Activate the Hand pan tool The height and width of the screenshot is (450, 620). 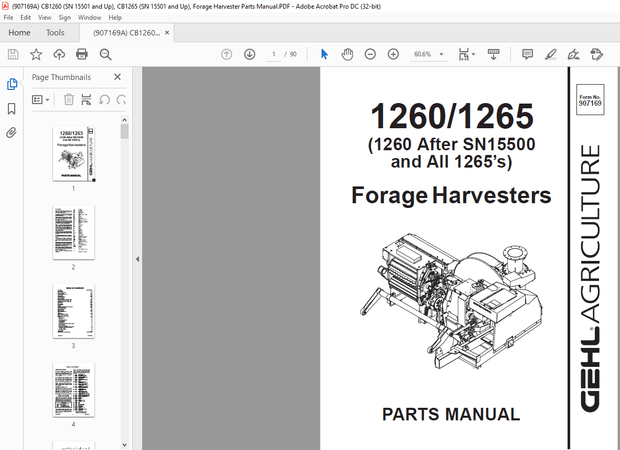tap(347, 54)
